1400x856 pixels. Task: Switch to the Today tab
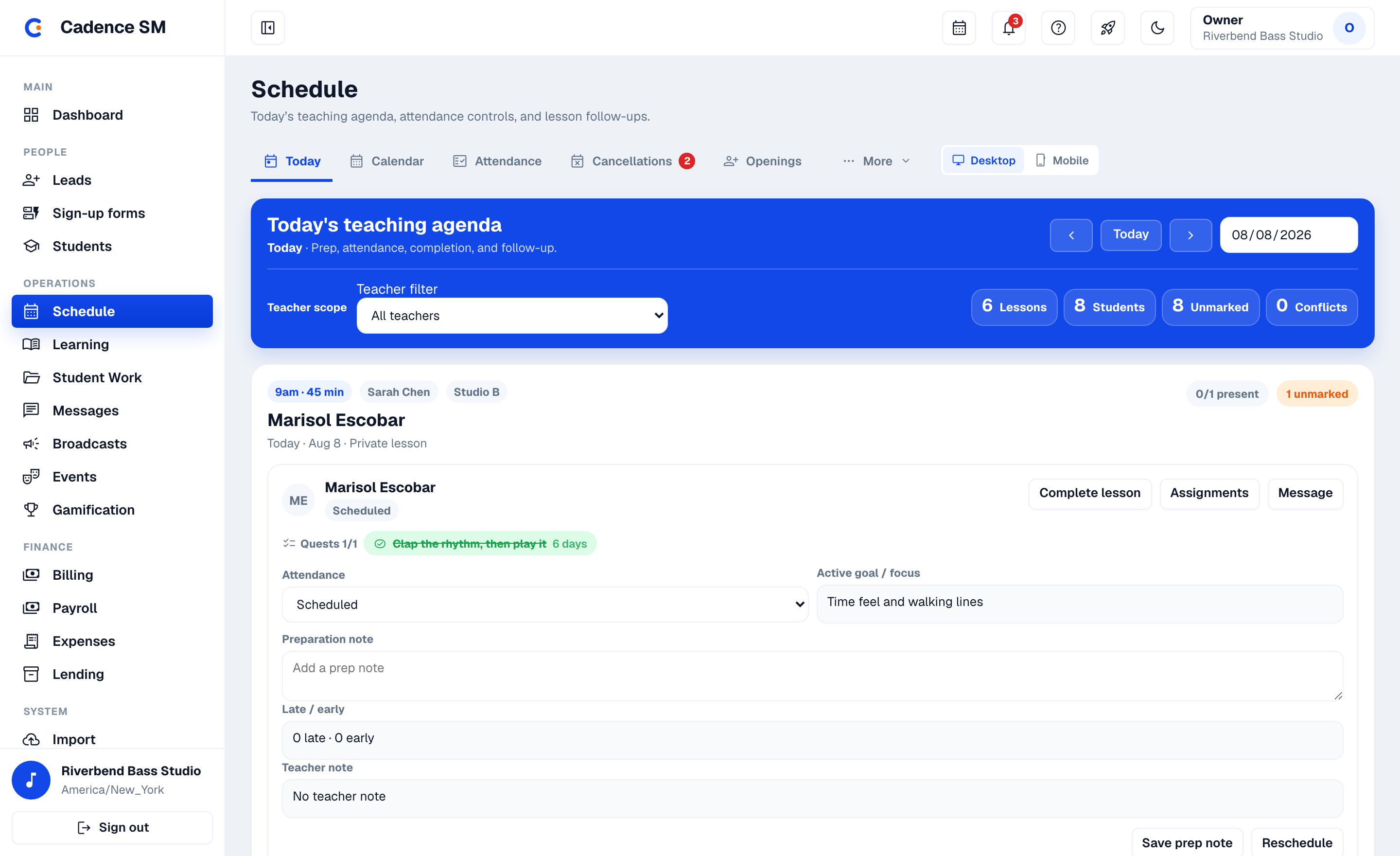(292, 161)
